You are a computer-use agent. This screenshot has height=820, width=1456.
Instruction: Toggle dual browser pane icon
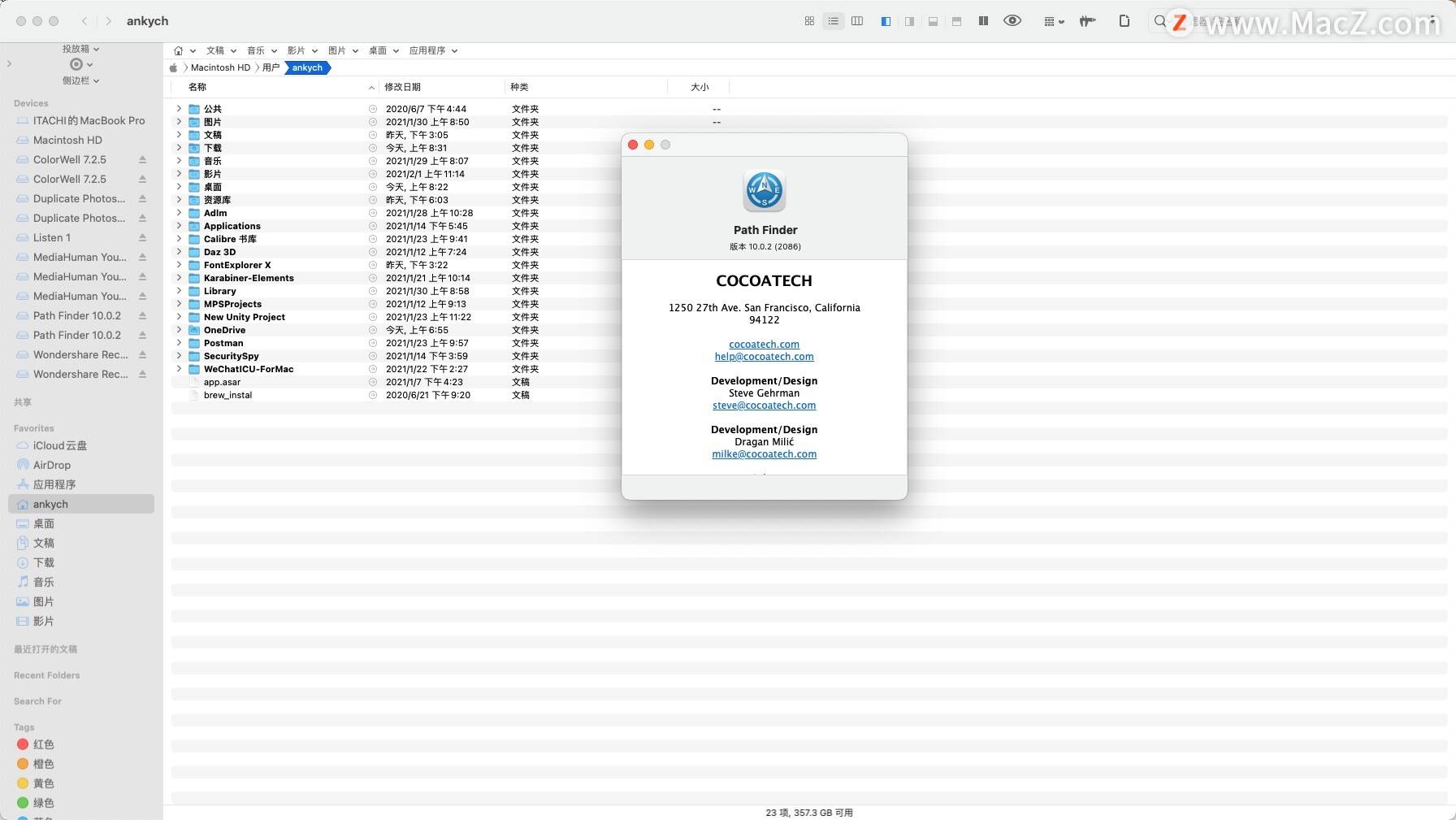tap(983, 21)
